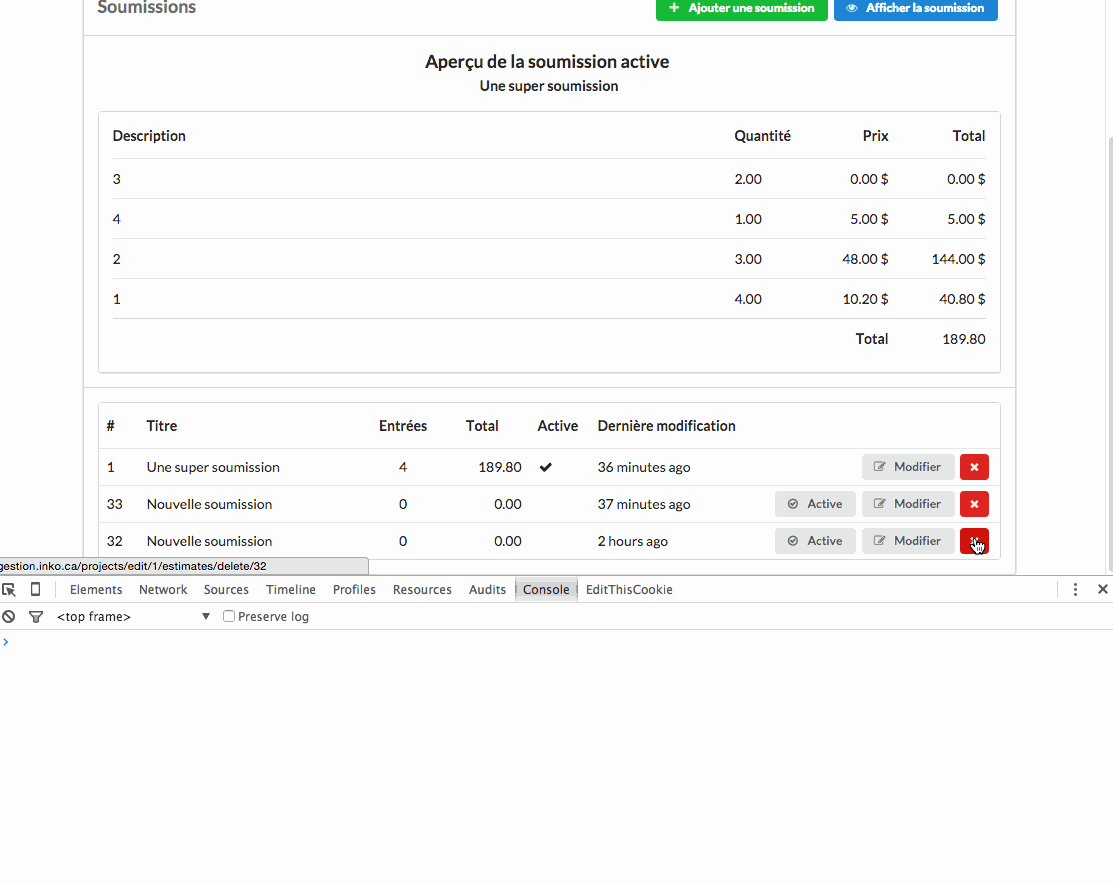
Task: Enable the Preserve log checkbox
Action: coord(229,616)
